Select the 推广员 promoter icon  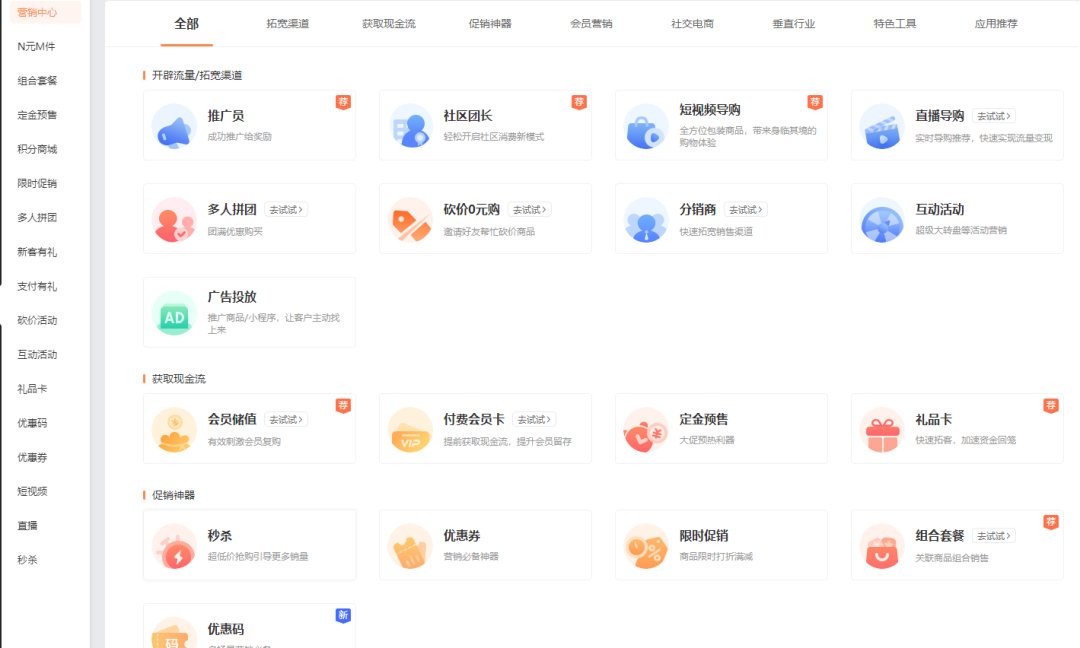tap(174, 122)
